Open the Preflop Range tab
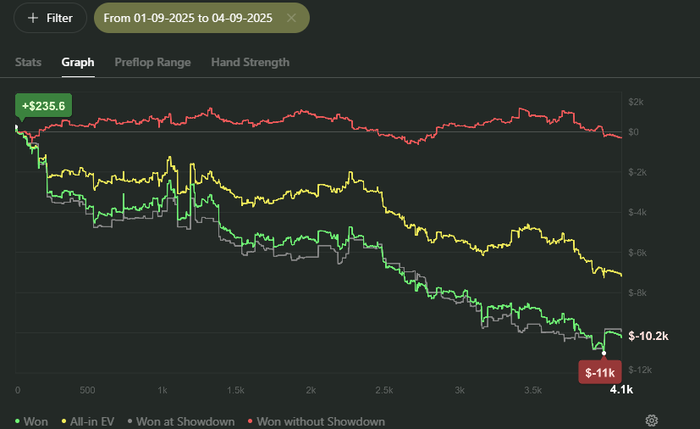 pos(152,62)
